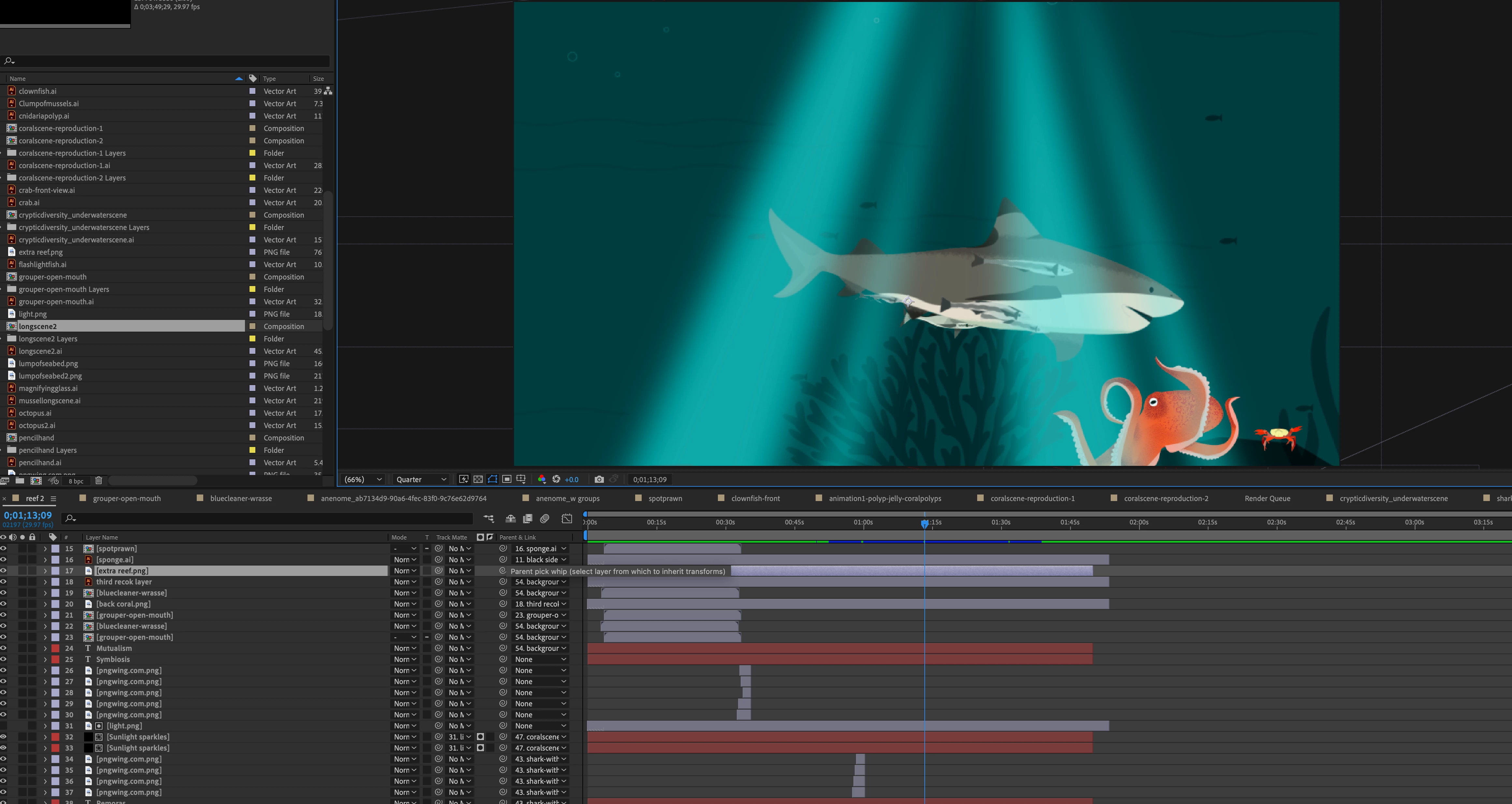Delete selected project item with trash icon

click(x=99, y=481)
